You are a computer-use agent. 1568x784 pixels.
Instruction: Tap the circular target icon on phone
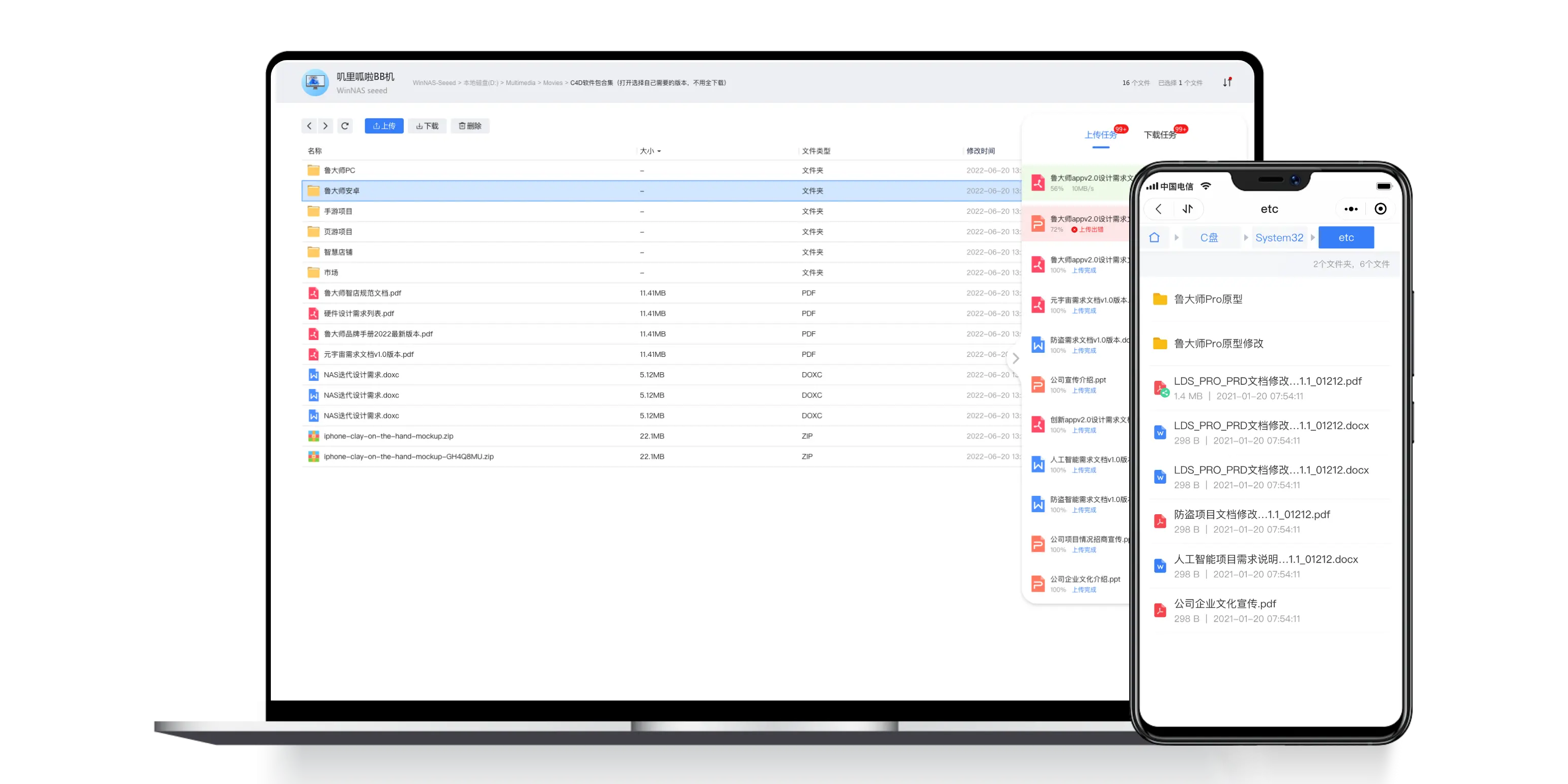point(1381,209)
